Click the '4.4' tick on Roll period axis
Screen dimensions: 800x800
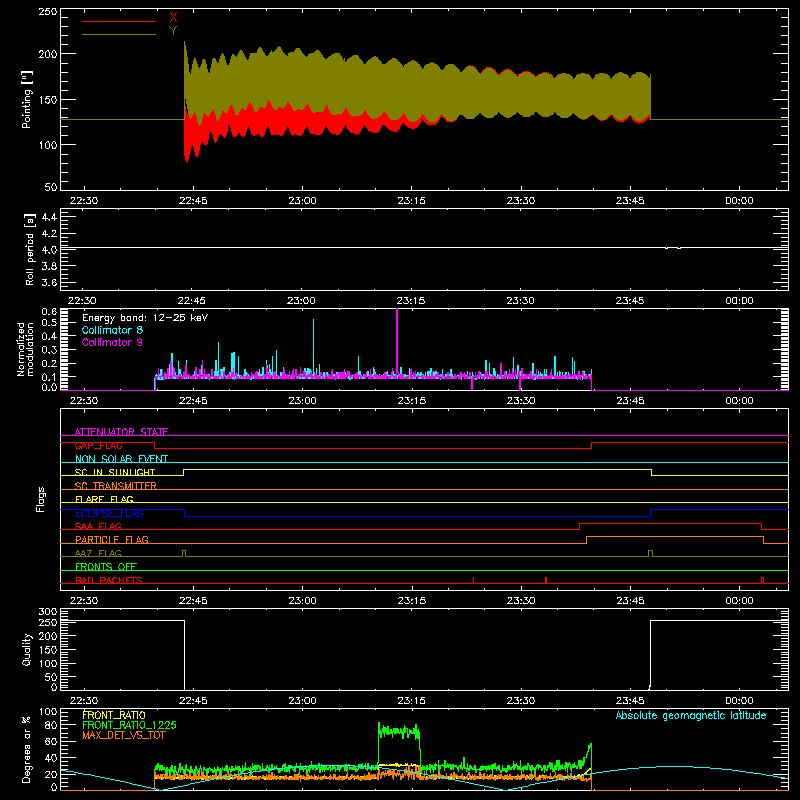pos(49,217)
